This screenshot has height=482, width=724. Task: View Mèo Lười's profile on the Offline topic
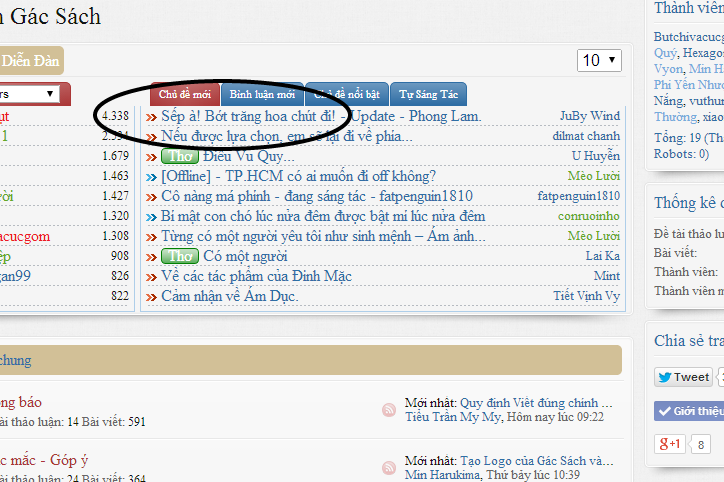click(594, 176)
